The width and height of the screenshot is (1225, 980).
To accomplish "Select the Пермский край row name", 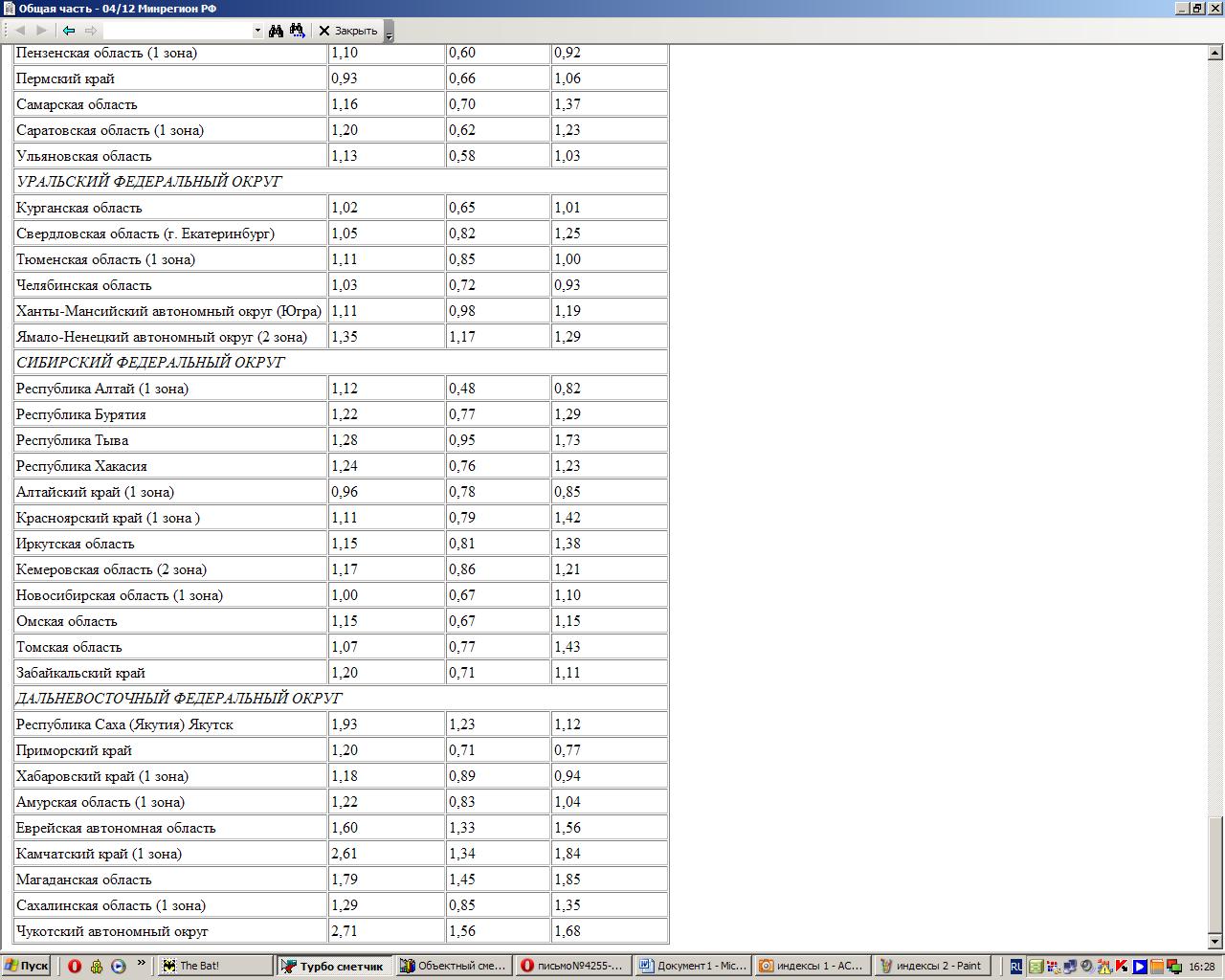I will 65,78.
